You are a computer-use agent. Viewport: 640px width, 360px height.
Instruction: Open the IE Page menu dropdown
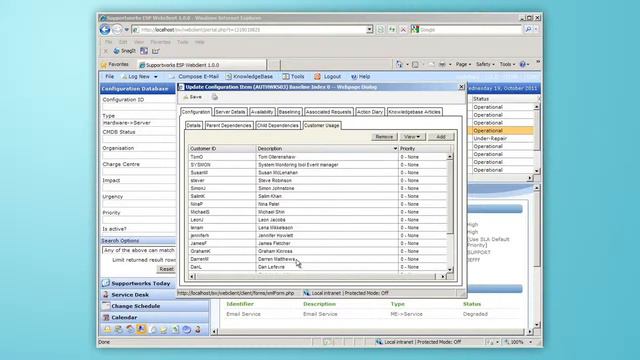point(463,64)
